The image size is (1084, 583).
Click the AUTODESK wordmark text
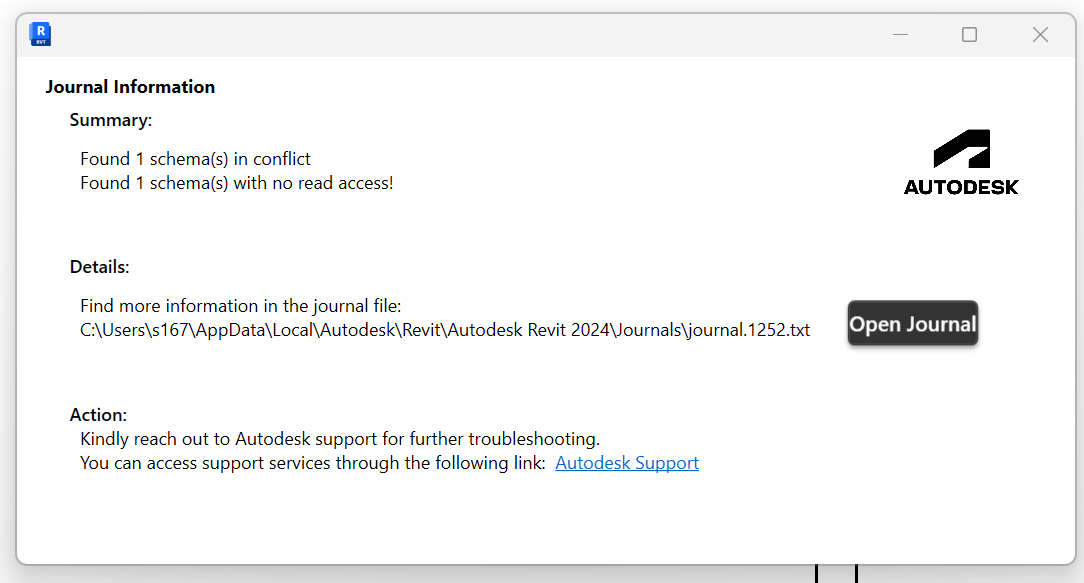(961, 187)
